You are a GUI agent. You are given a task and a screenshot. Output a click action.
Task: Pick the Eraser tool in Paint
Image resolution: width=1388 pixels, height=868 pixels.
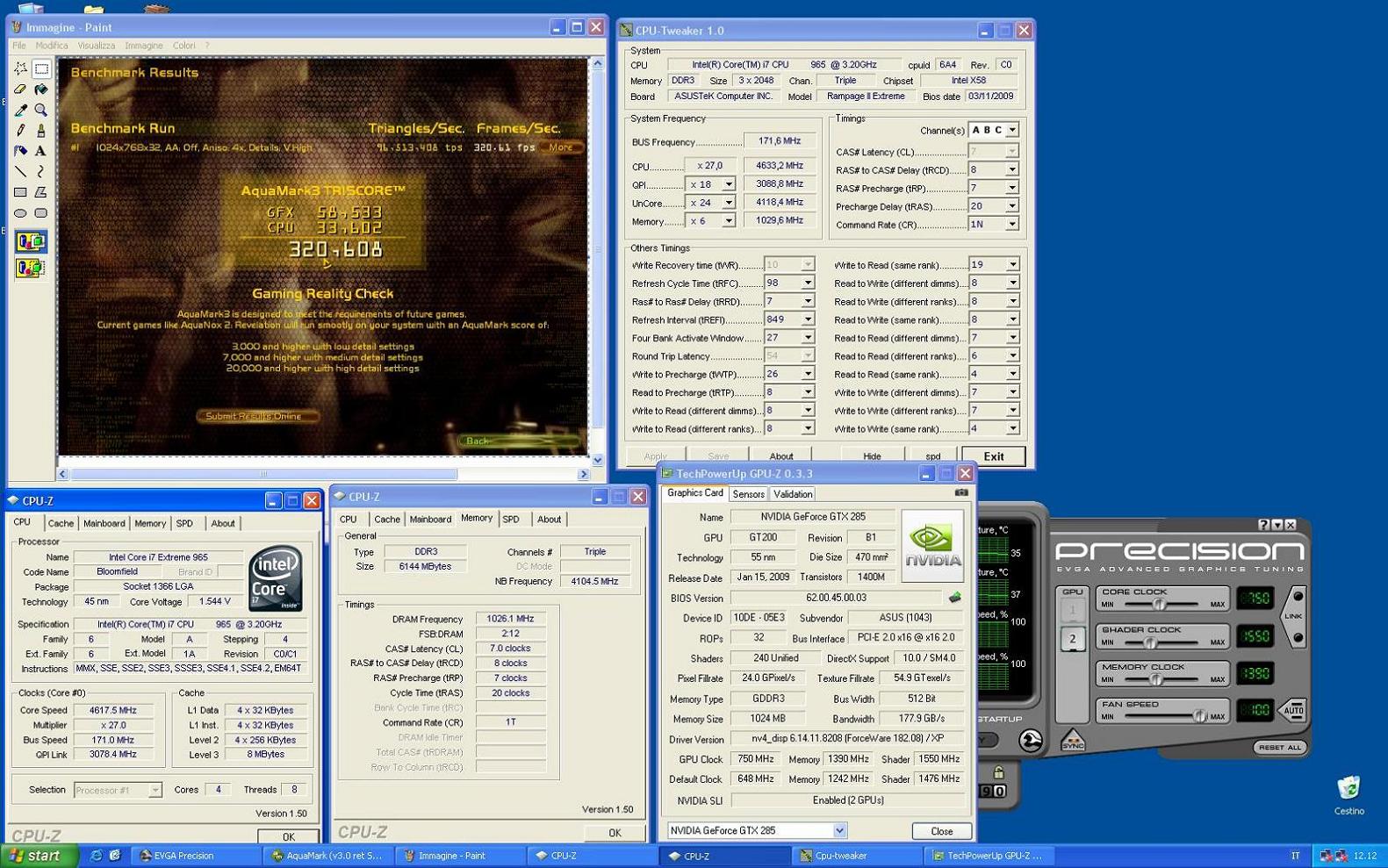coord(20,90)
